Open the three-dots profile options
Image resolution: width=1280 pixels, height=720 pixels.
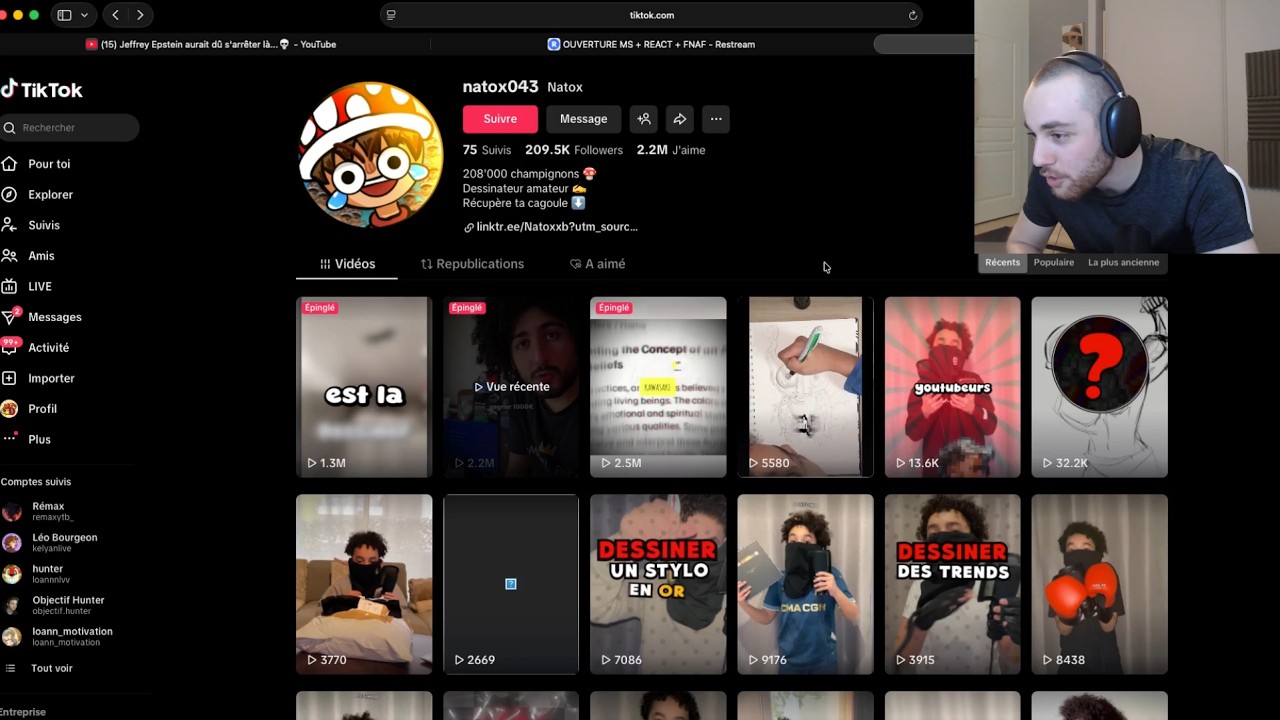(x=716, y=119)
